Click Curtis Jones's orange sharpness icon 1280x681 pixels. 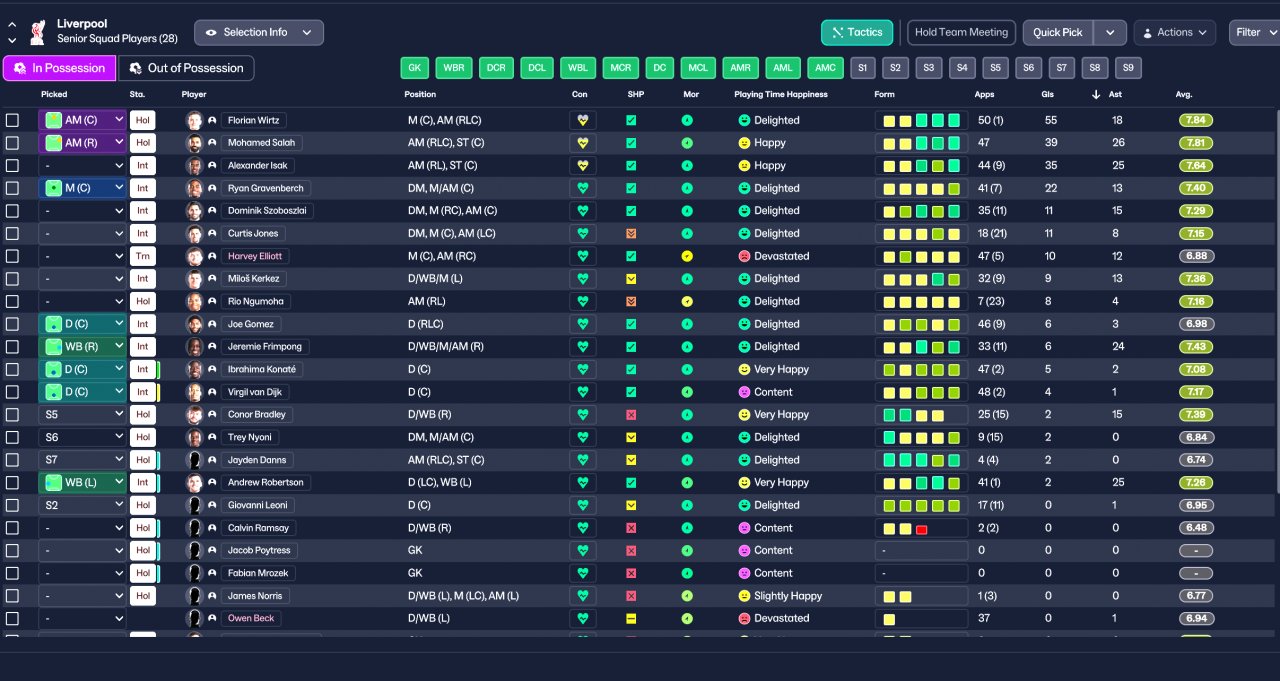(x=631, y=233)
